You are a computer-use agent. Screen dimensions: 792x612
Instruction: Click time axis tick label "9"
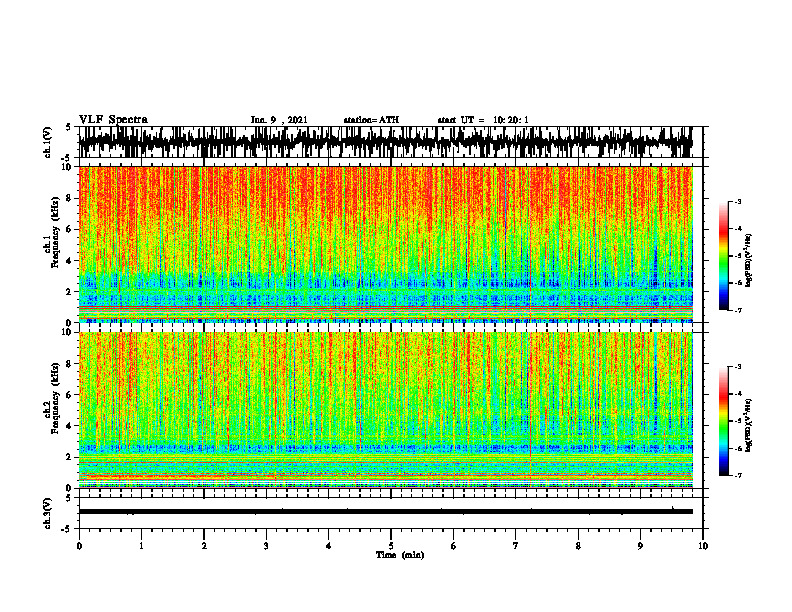point(640,546)
